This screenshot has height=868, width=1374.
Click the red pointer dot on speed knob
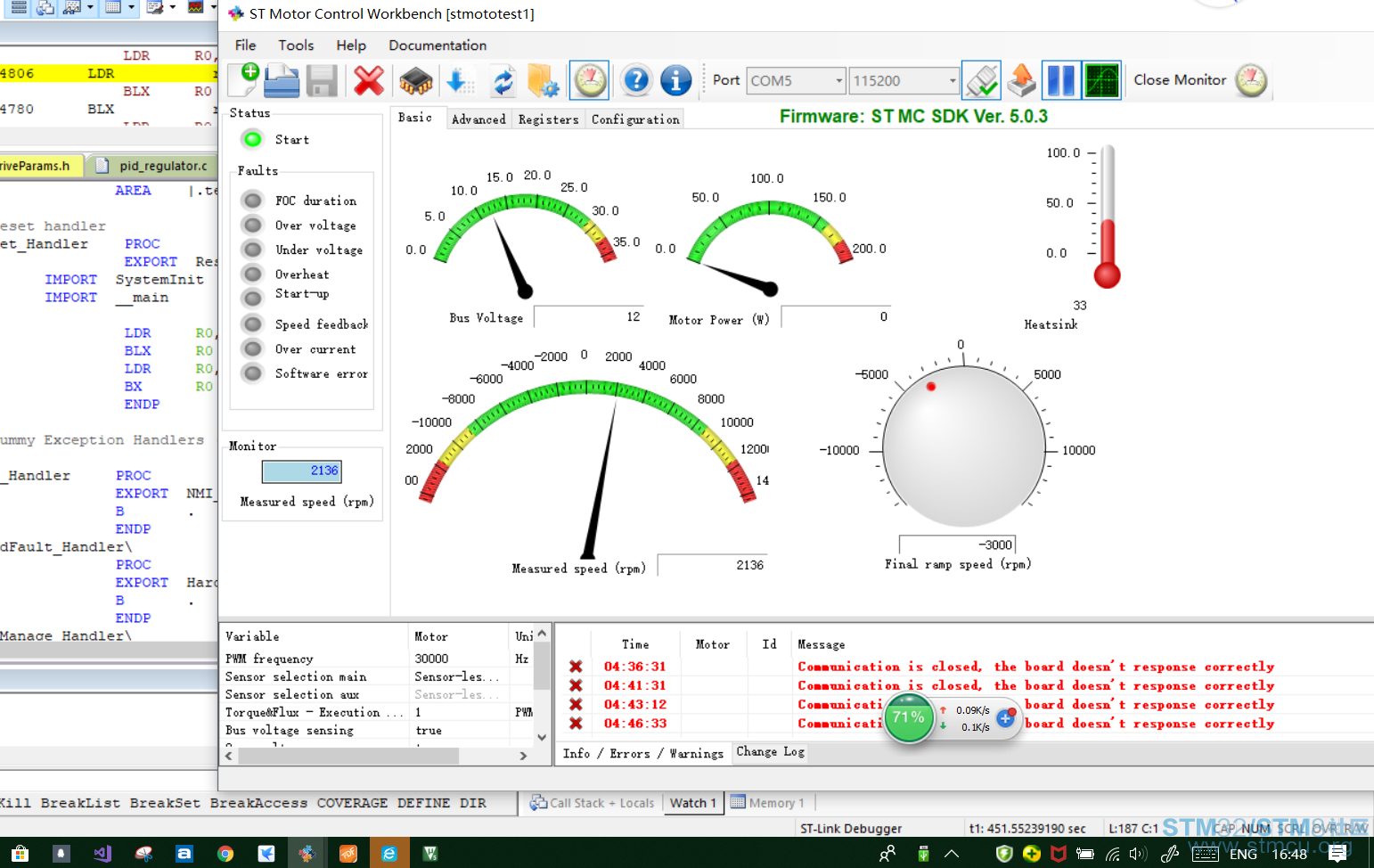[930, 387]
